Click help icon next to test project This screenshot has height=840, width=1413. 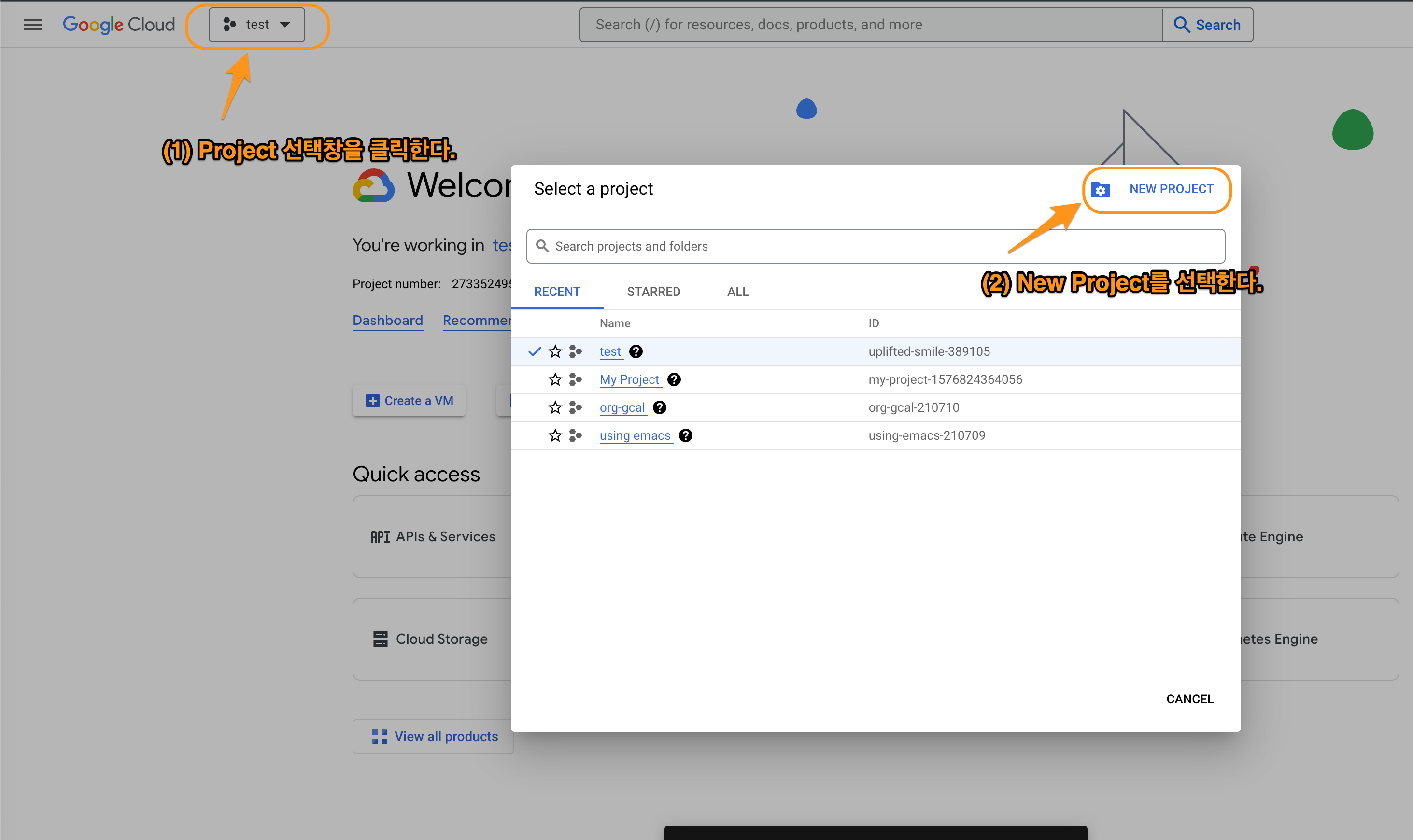click(636, 351)
